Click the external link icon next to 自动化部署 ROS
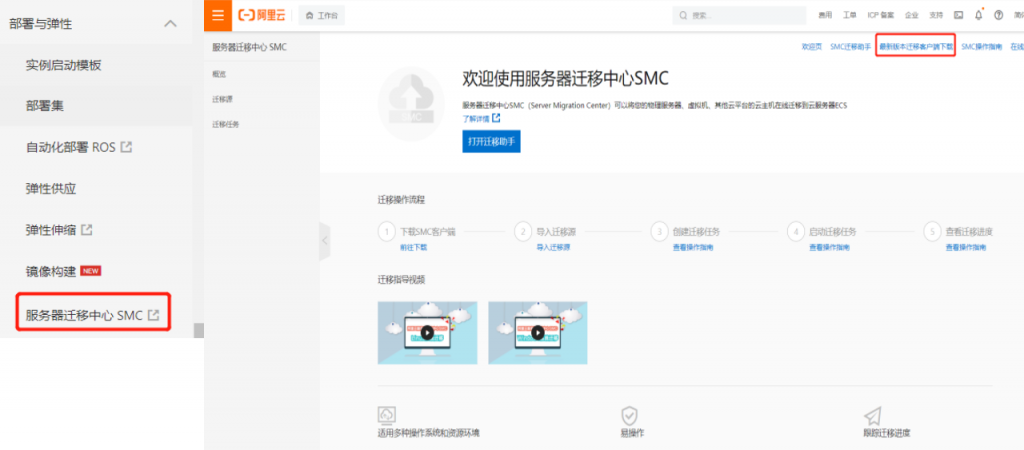 [x=127, y=148]
